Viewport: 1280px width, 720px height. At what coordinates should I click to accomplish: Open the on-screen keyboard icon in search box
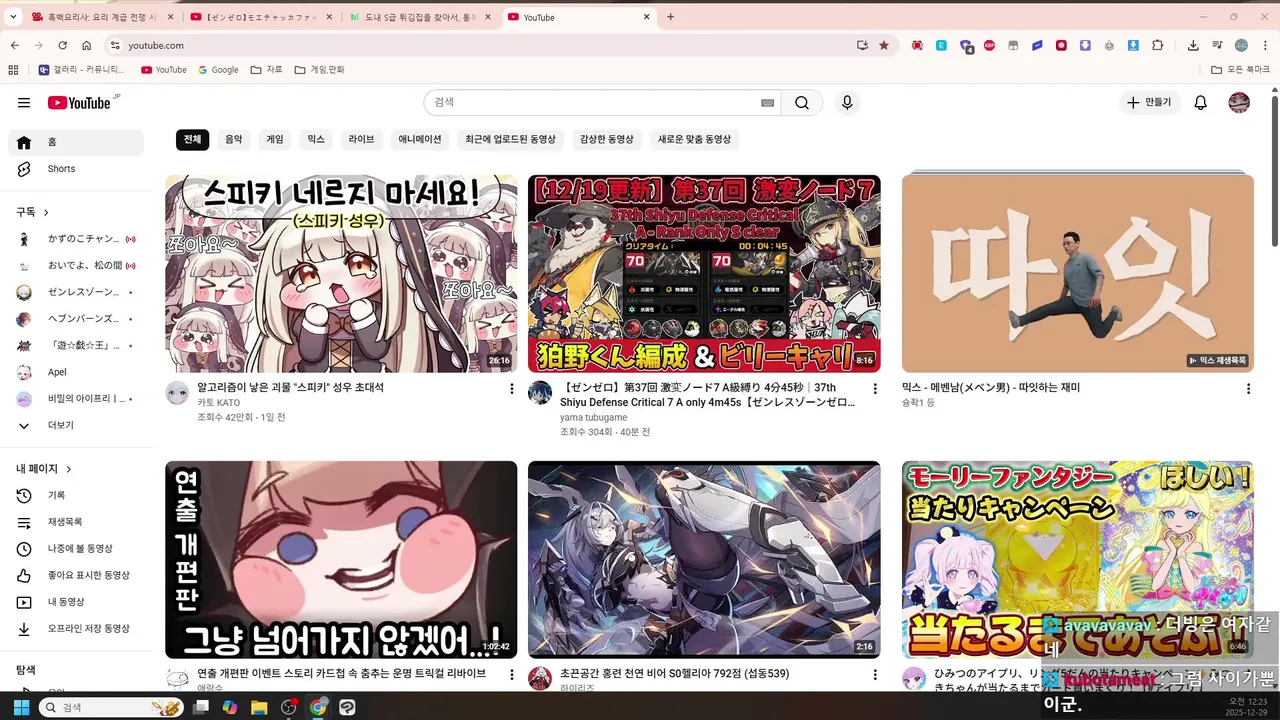click(x=767, y=103)
